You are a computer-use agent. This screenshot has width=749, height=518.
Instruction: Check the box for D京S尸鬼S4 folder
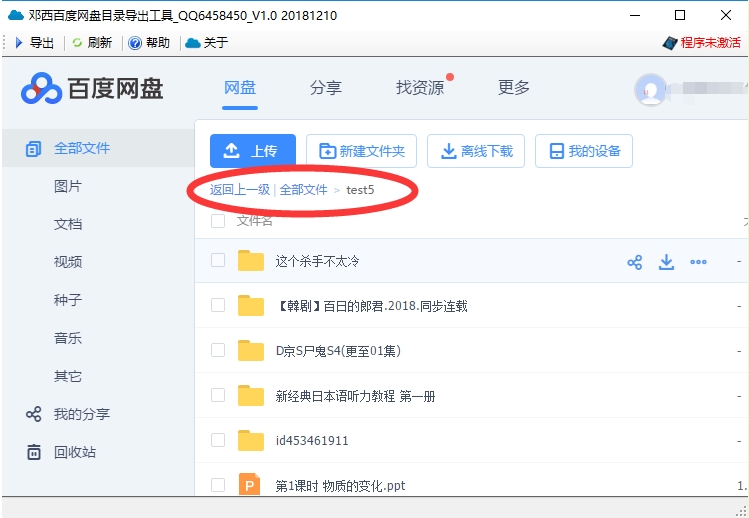218,350
